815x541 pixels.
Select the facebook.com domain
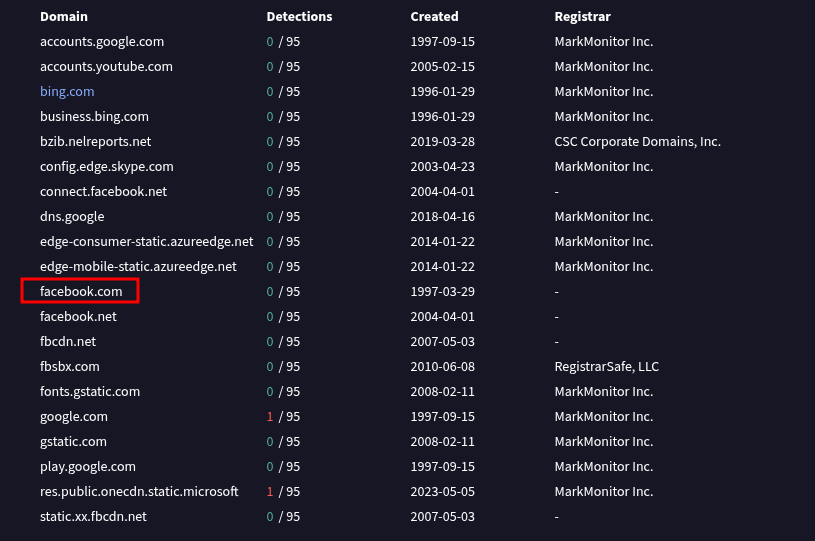tap(81, 291)
